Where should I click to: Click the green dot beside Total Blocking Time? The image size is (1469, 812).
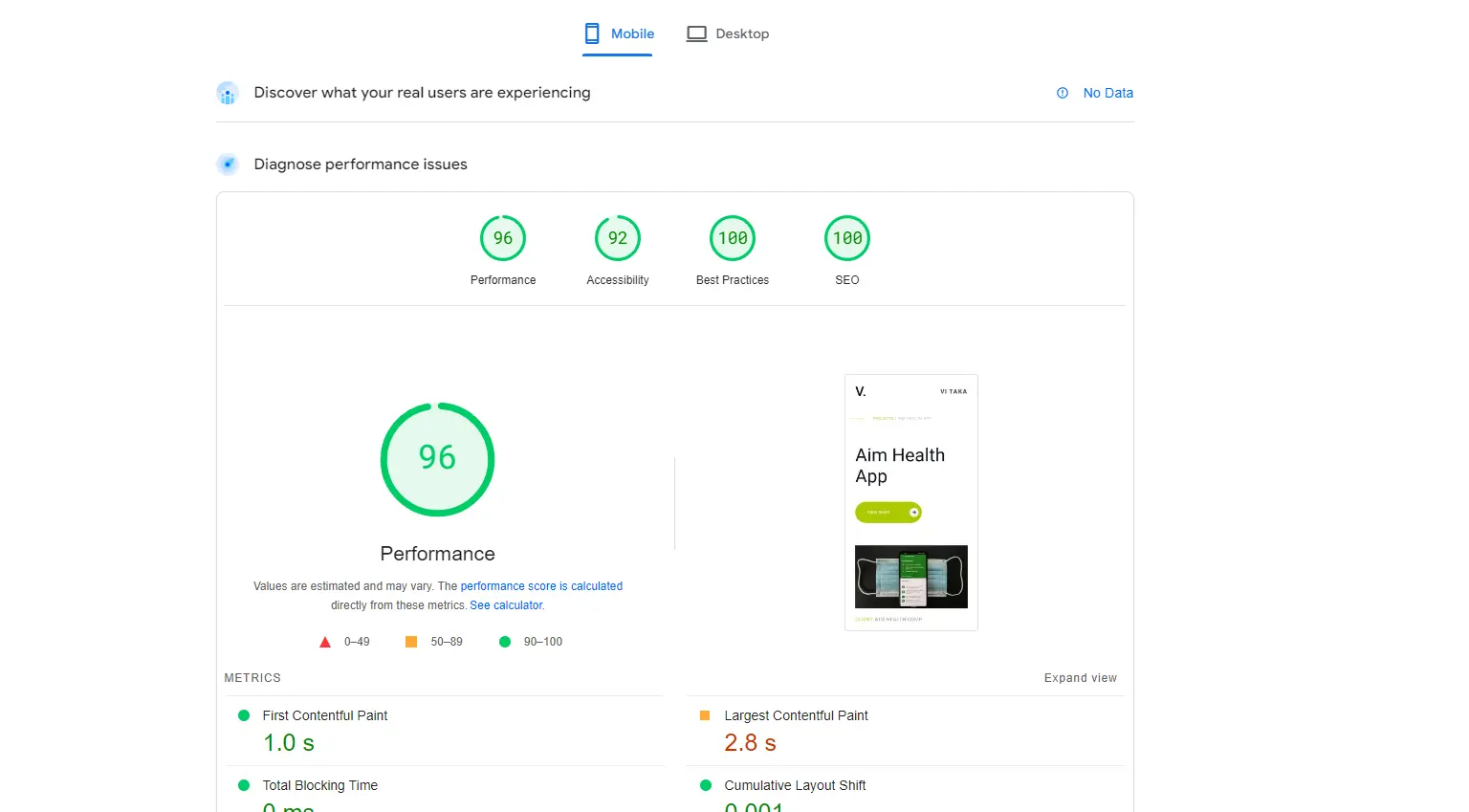pos(244,785)
